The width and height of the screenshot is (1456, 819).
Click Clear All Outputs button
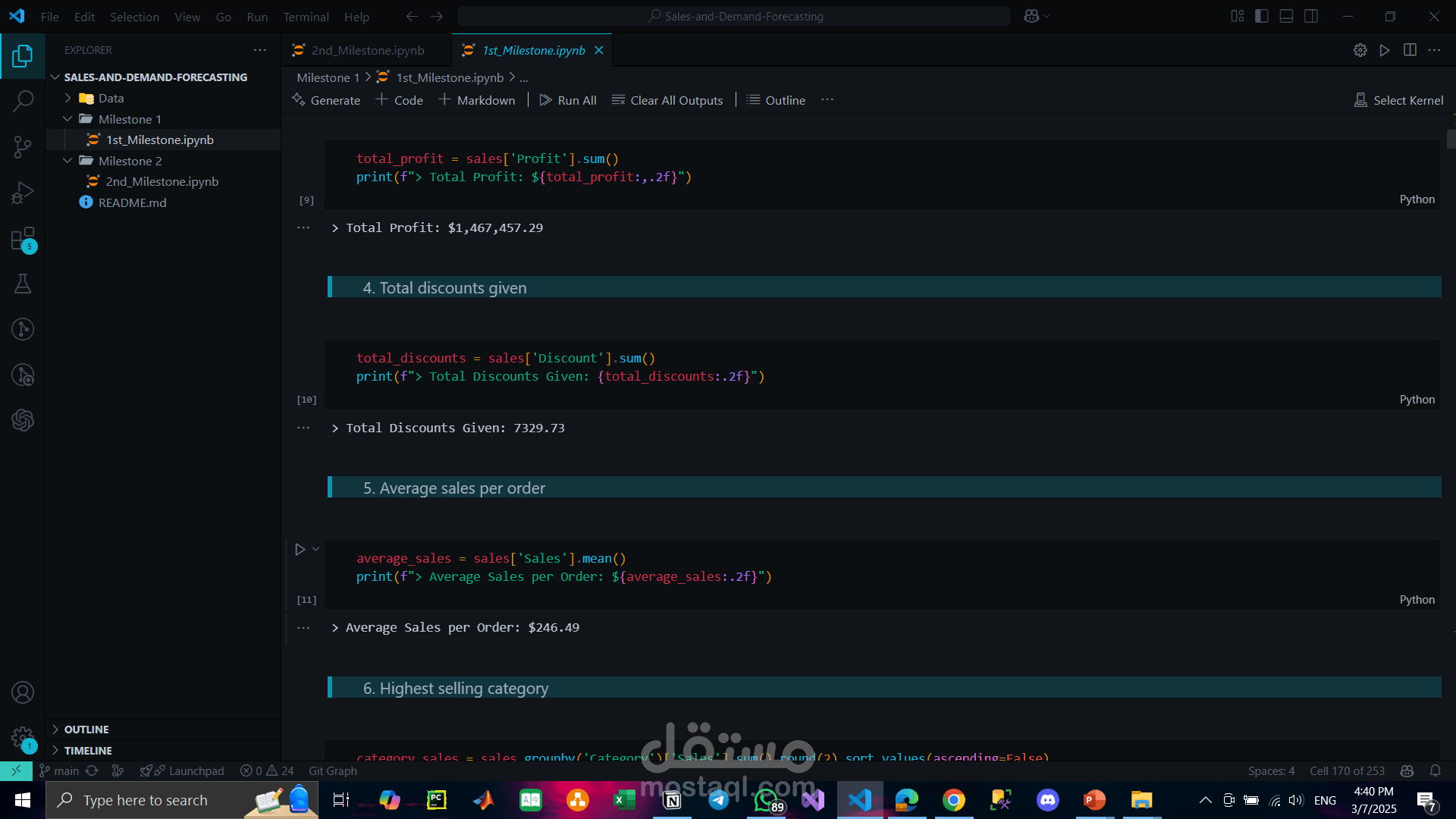click(x=667, y=100)
